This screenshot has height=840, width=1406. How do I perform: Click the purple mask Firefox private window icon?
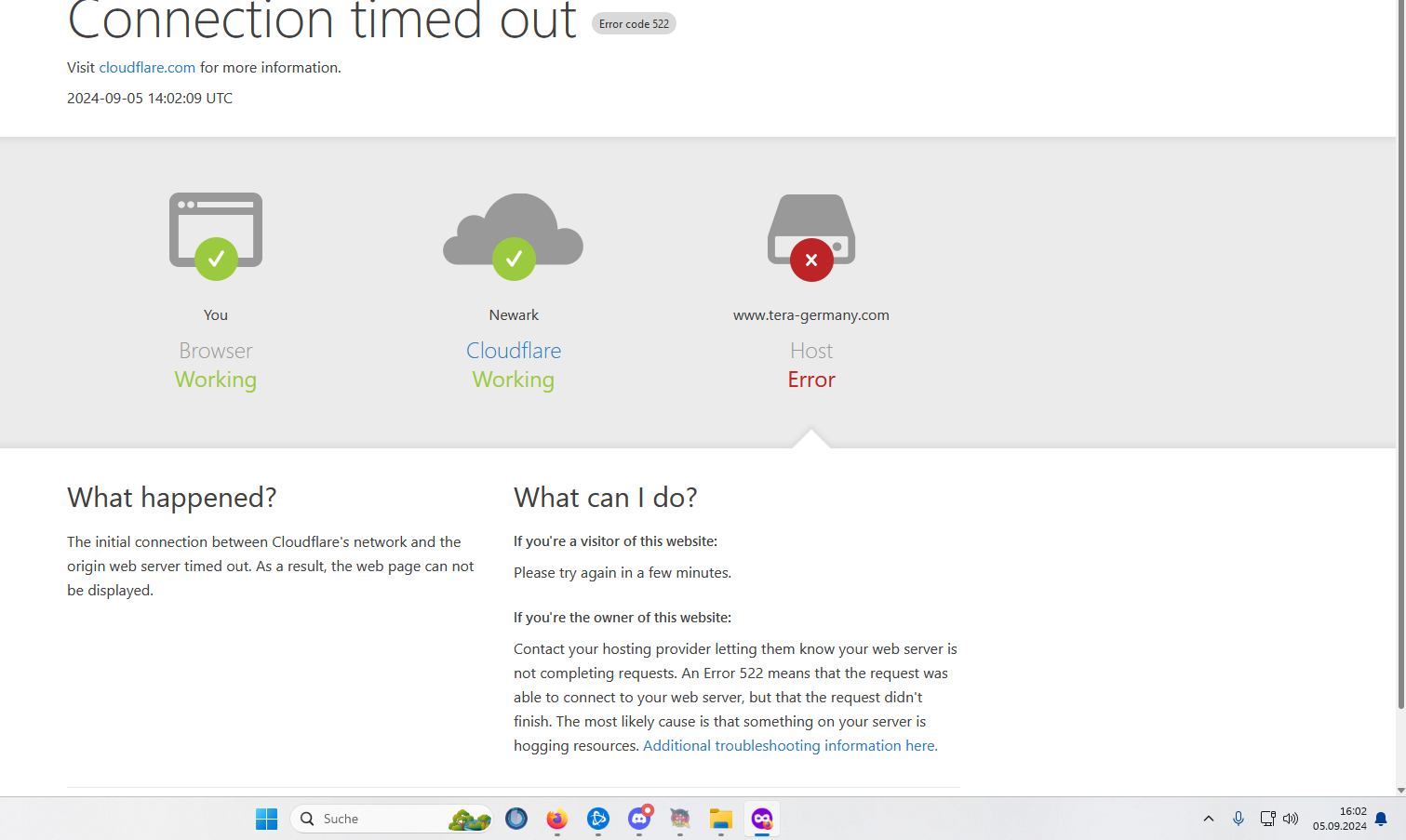pos(761,819)
